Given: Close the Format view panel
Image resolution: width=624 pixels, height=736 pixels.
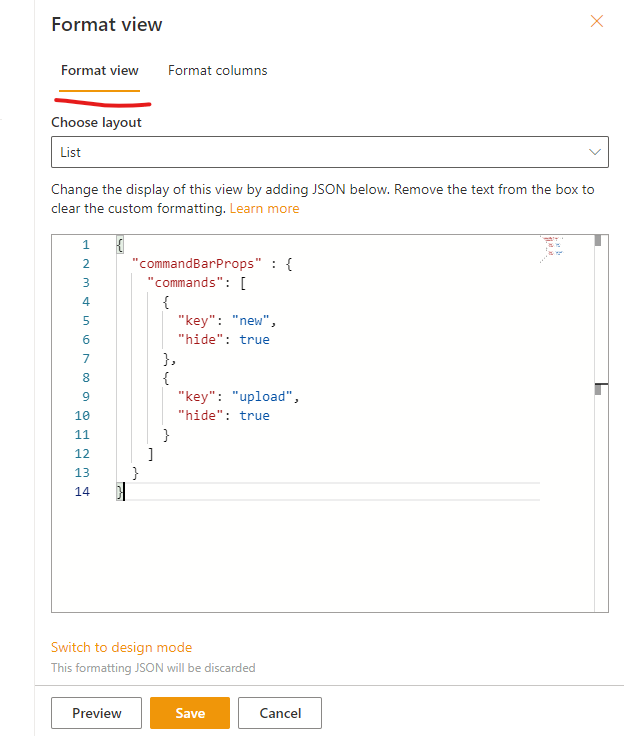Looking at the screenshot, I should tap(596, 21).
